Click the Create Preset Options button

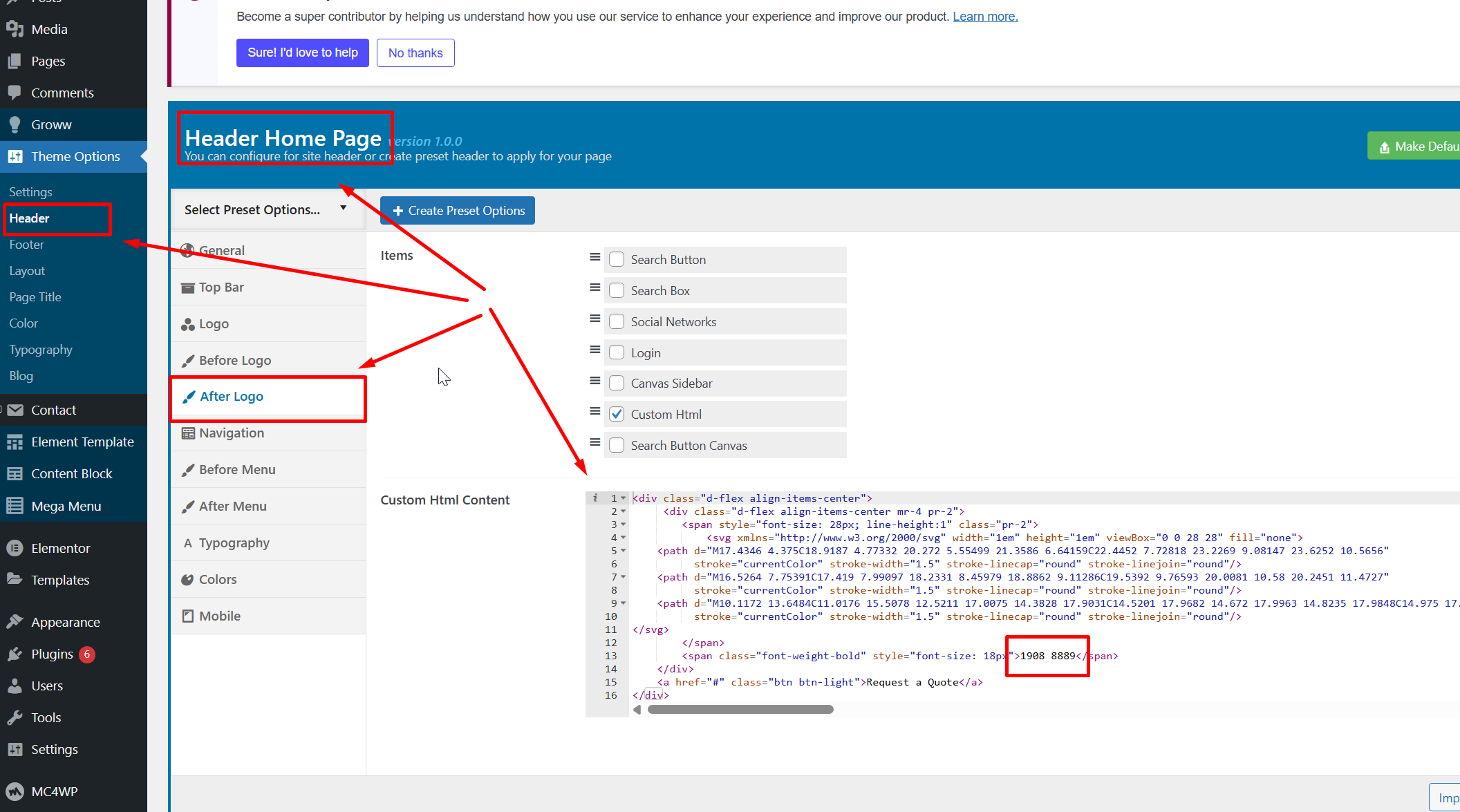point(458,211)
